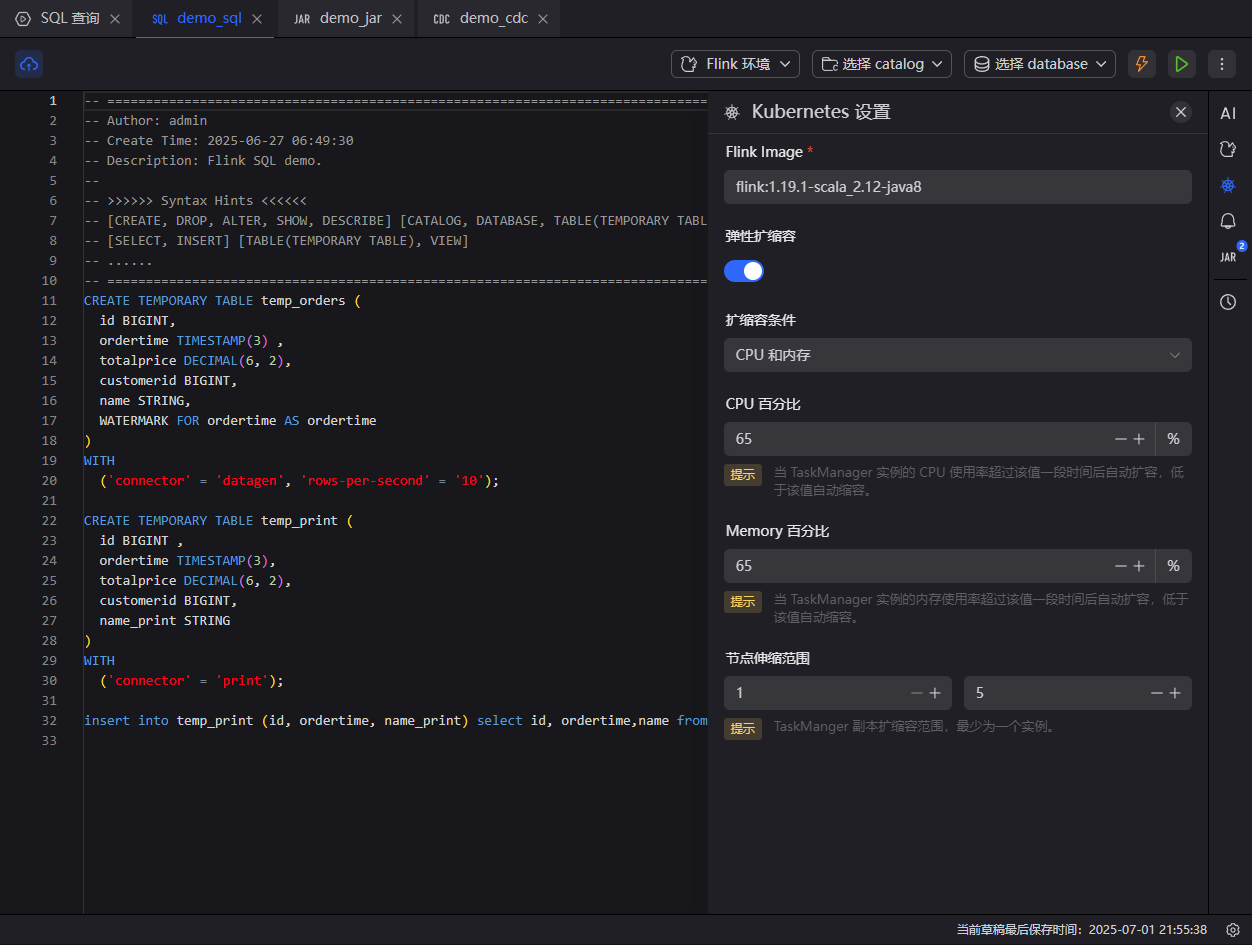This screenshot has height=945, width=1252.
Task: Open the Flink 环境 dropdown
Action: [735, 64]
